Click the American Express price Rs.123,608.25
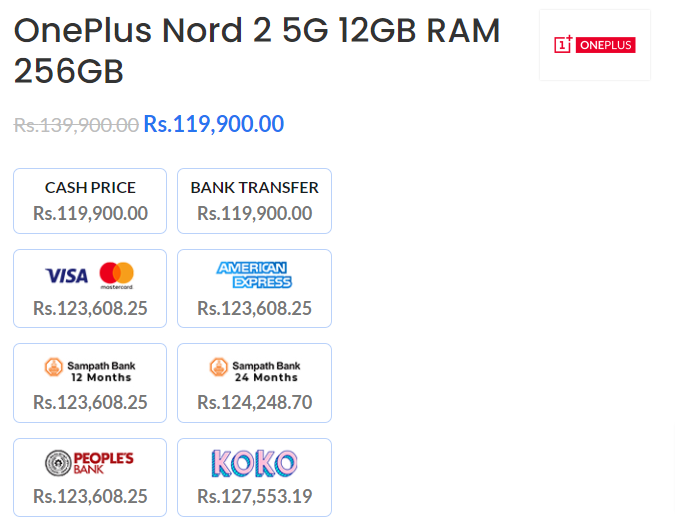Viewport: 675px width, 531px height. [x=254, y=308]
